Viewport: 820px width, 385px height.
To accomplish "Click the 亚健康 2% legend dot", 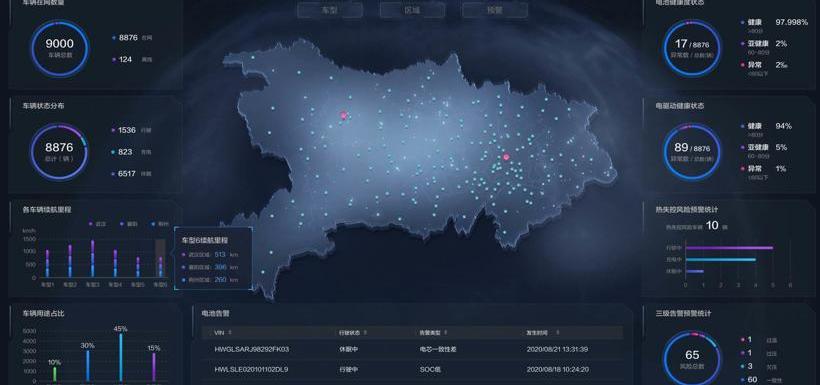I will pyautogui.click(x=742, y=44).
